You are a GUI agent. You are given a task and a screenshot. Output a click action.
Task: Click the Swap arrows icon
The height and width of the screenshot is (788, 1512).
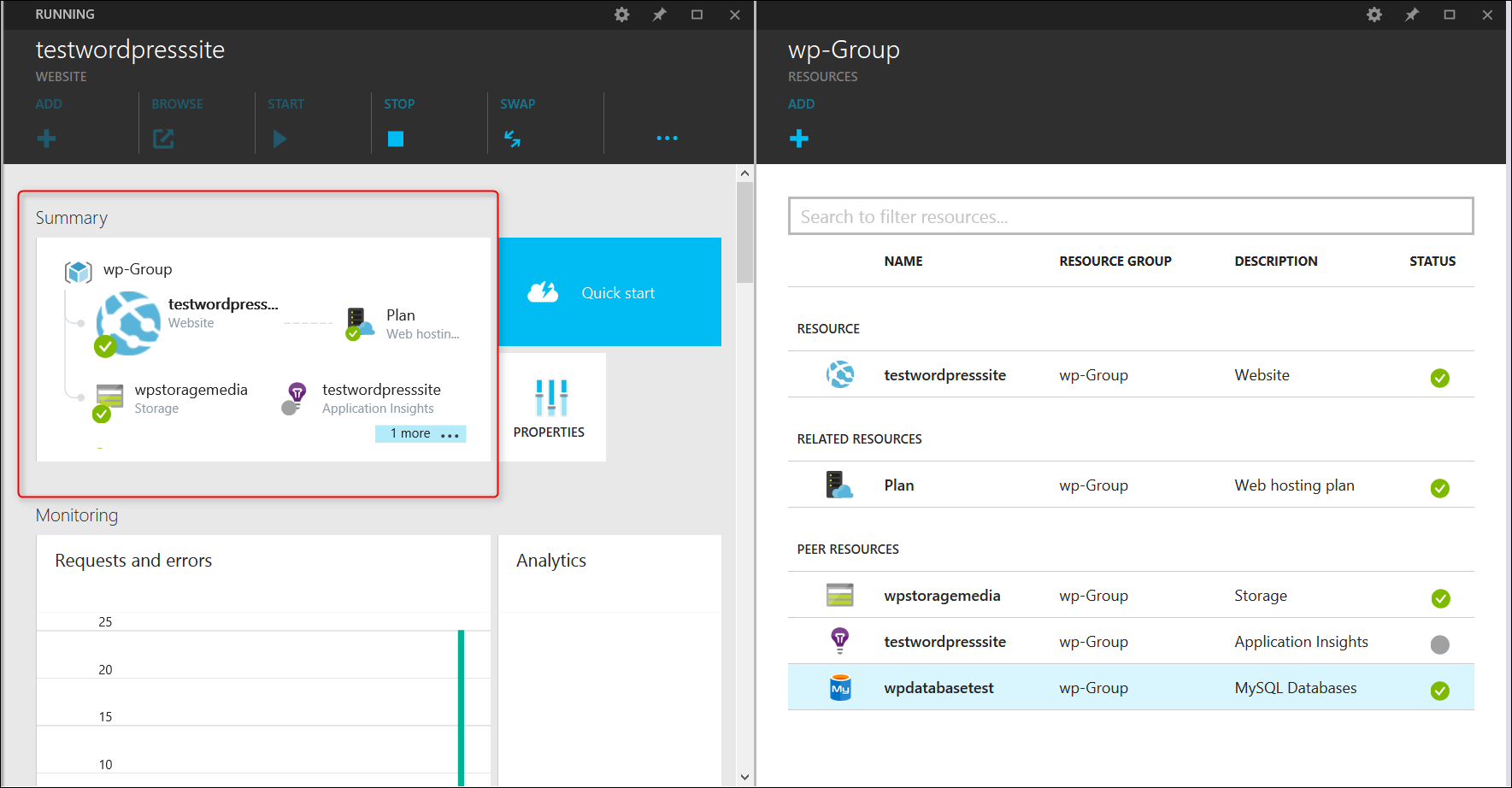[x=512, y=138]
